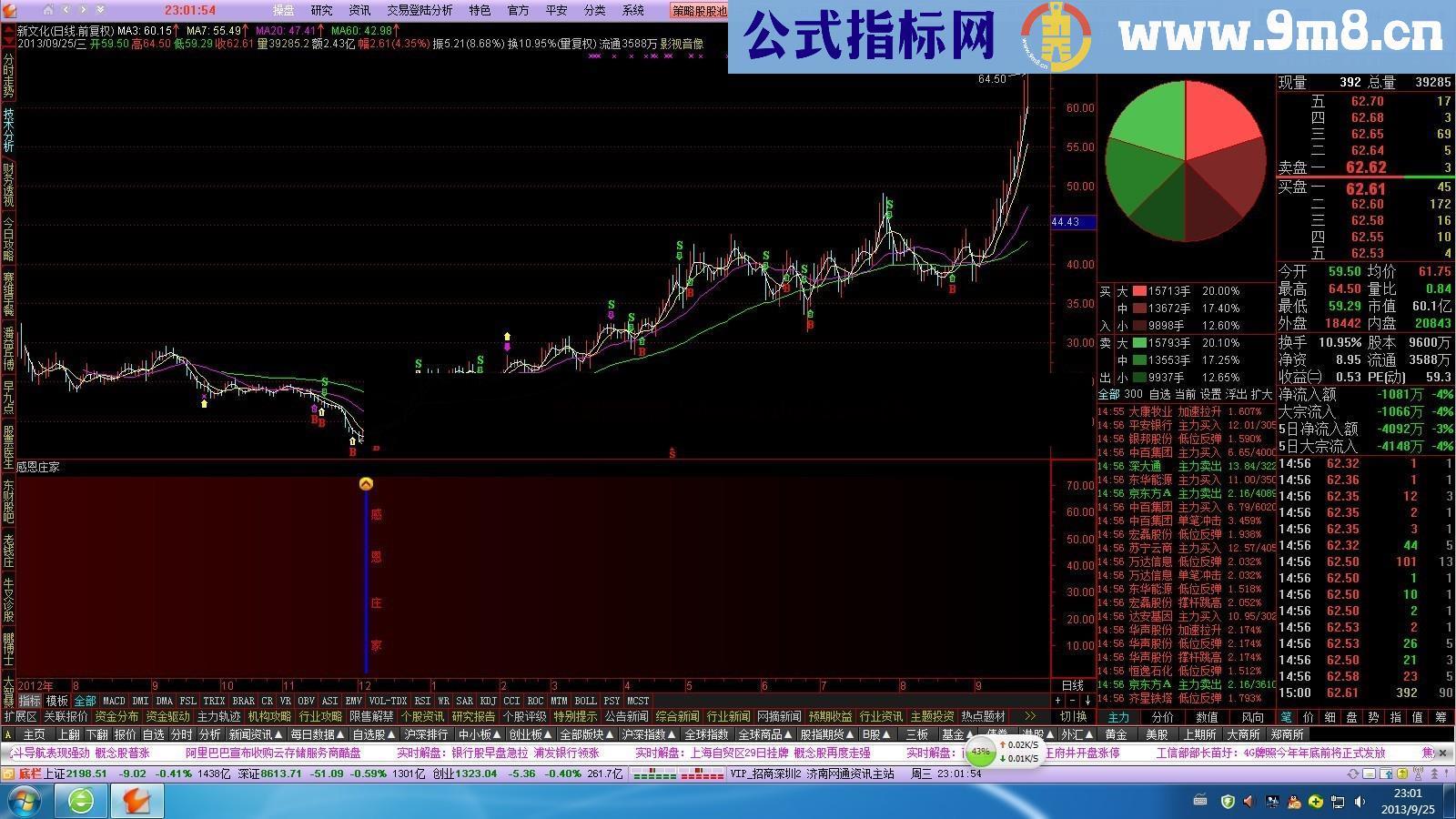1456x819 pixels.
Task: Select the BOLL indicator
Action: click(585, 701)
